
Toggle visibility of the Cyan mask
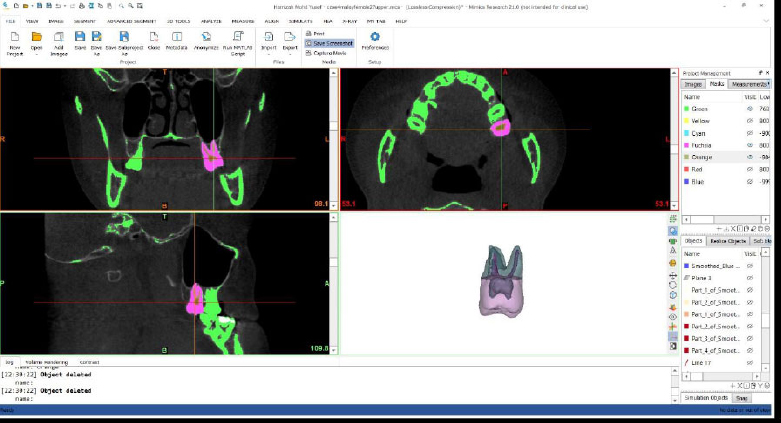tap(750, 133)
